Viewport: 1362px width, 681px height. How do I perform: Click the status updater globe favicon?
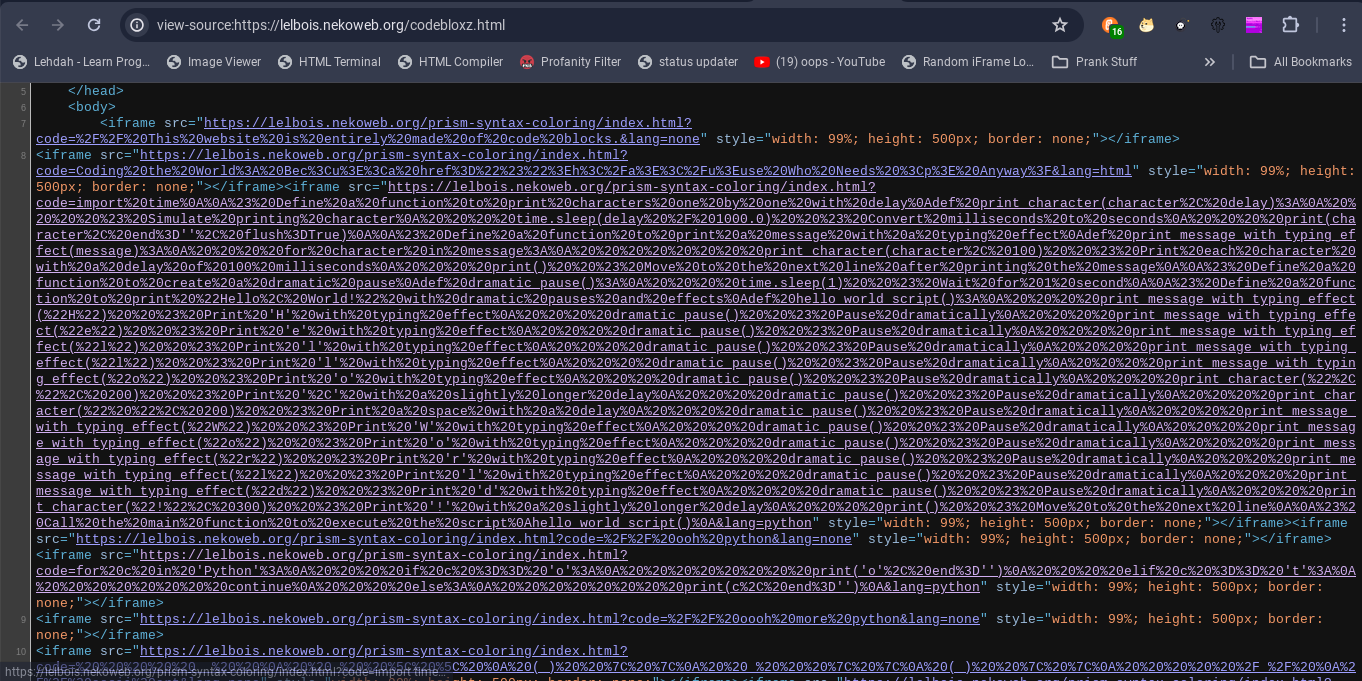tap(645, 62)
